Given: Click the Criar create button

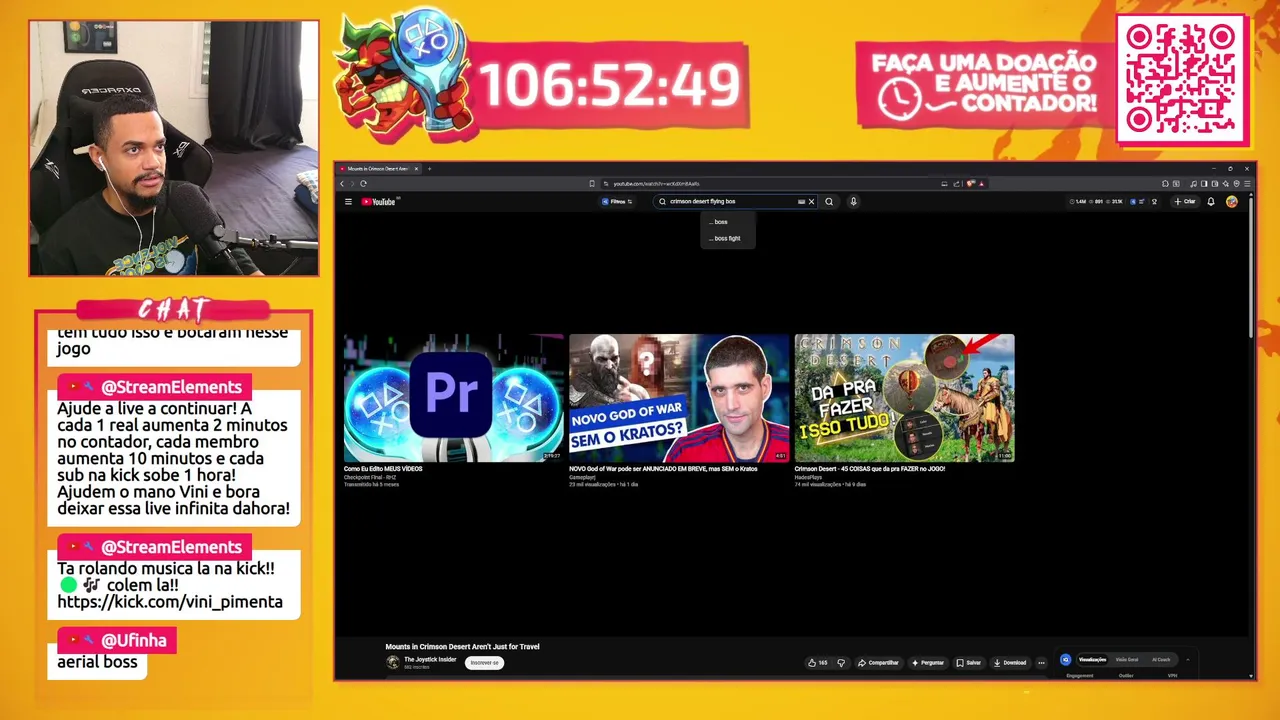Looking at the screenshot, I should 1185,202.
